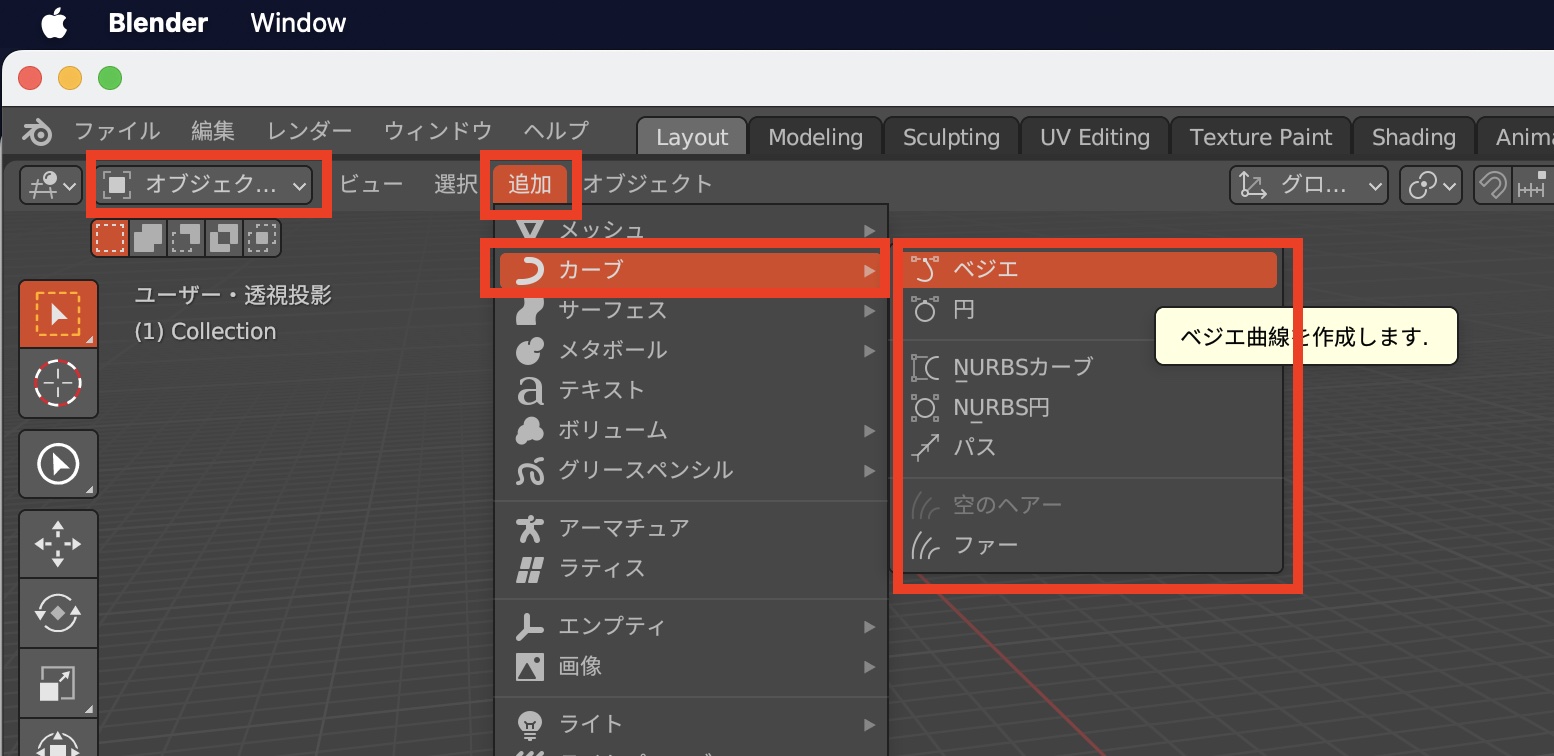This screenshot has height=756, width=1554.
Task: Select the Move tool
Action: coord(58,543)
